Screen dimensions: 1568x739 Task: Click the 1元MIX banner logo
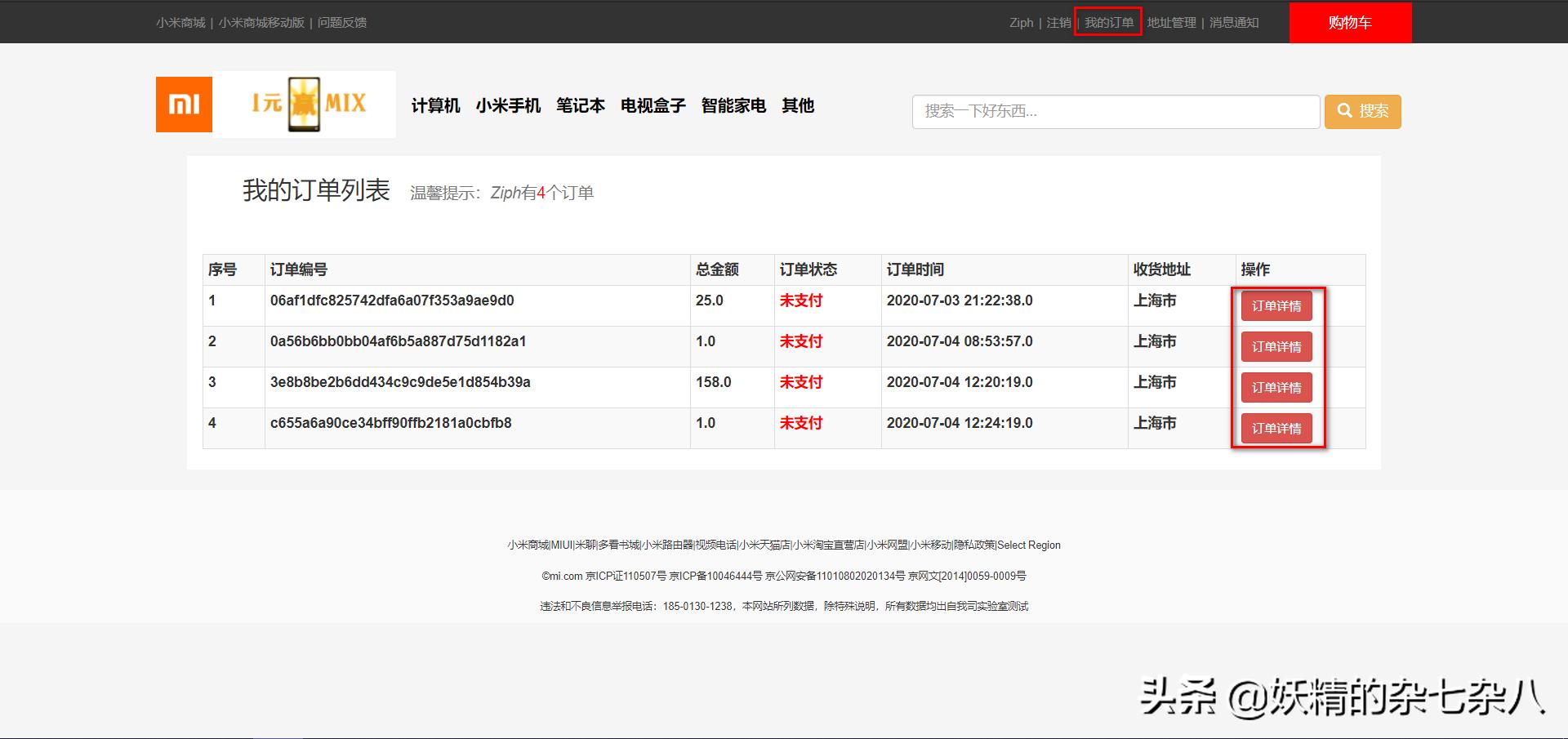[305, 105]
